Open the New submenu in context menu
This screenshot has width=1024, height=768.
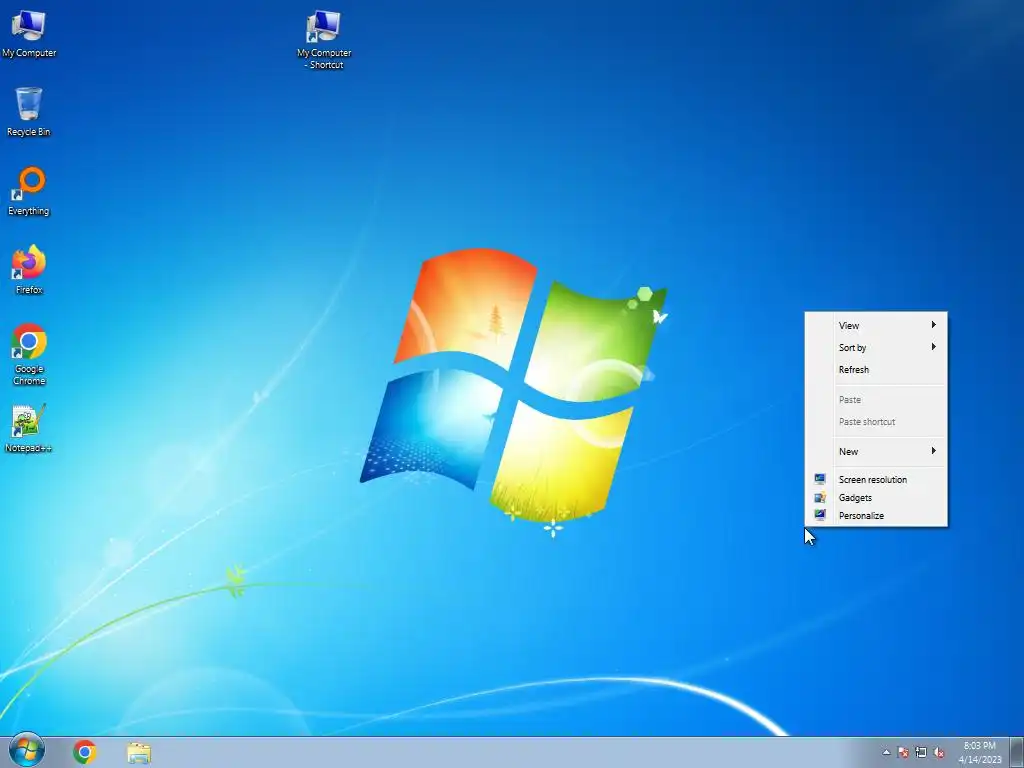tap(876, 451)
